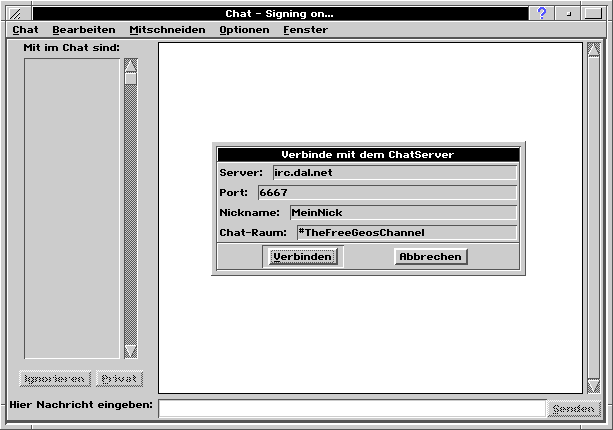Click the chat area scroll-down arrow
This screenshot has height=430, width=613.
click(593, 383)
